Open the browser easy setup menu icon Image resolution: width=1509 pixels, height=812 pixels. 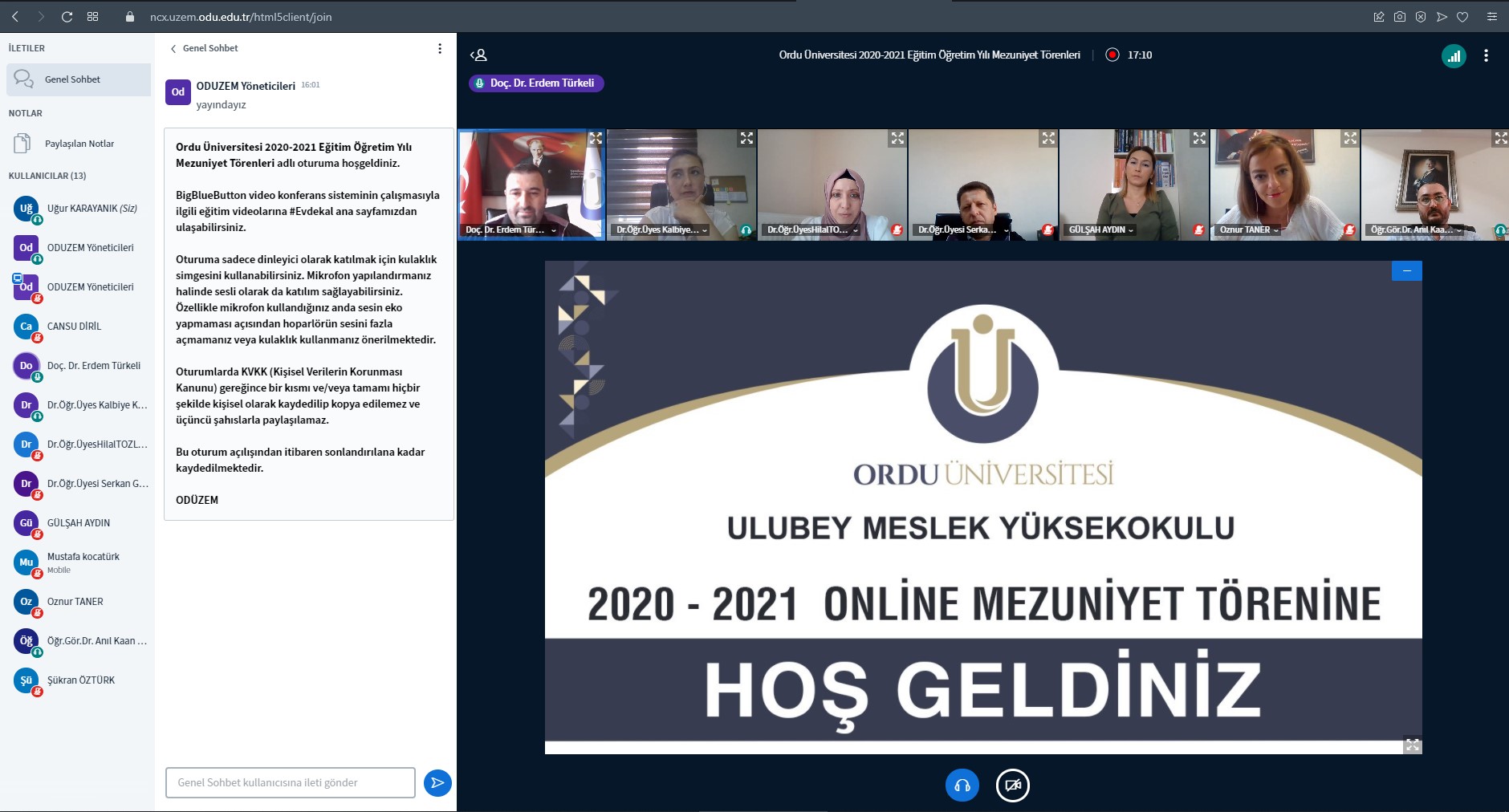tap(1491, 16)
